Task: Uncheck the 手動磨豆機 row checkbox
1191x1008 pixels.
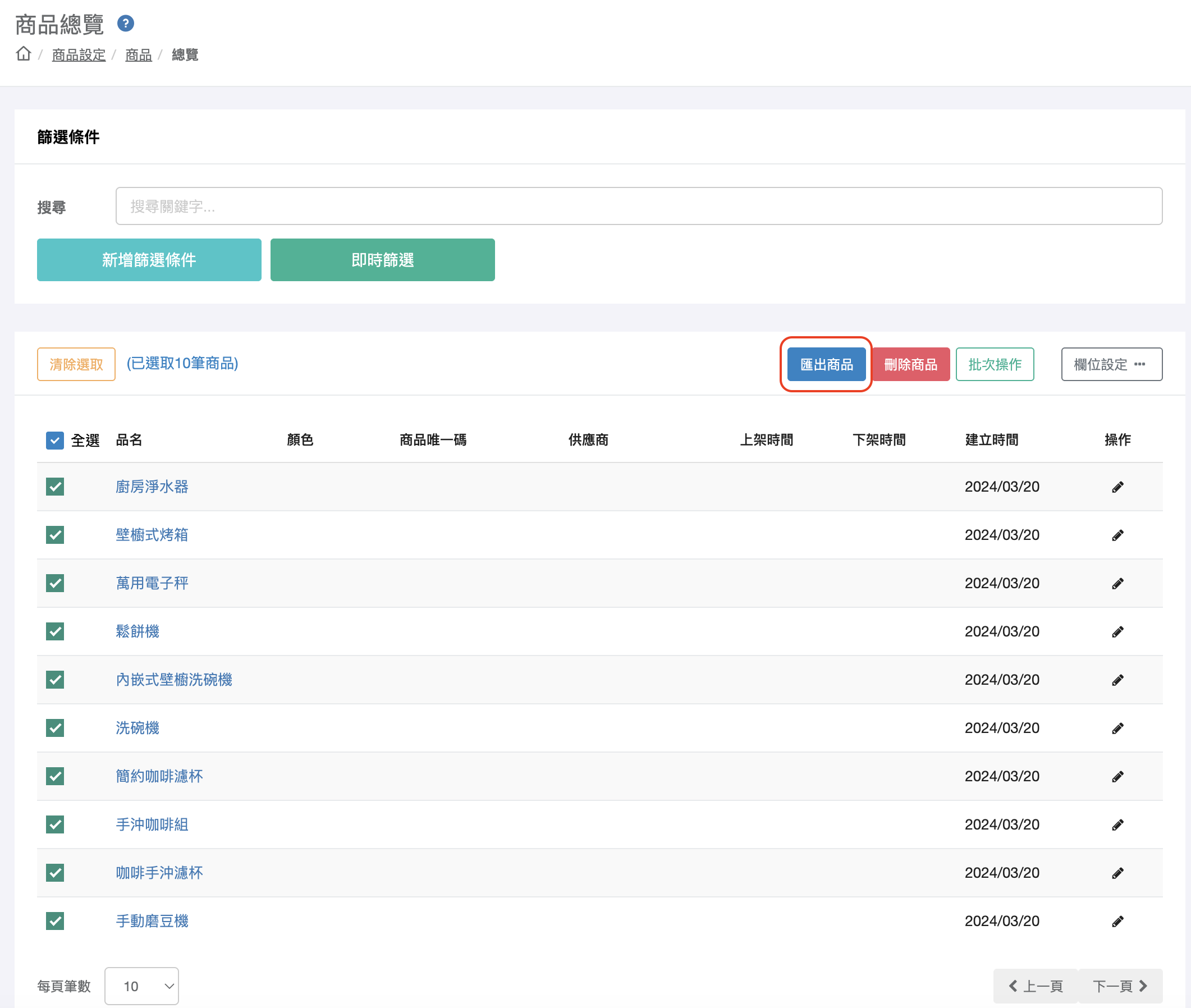Action: [55, 921]
